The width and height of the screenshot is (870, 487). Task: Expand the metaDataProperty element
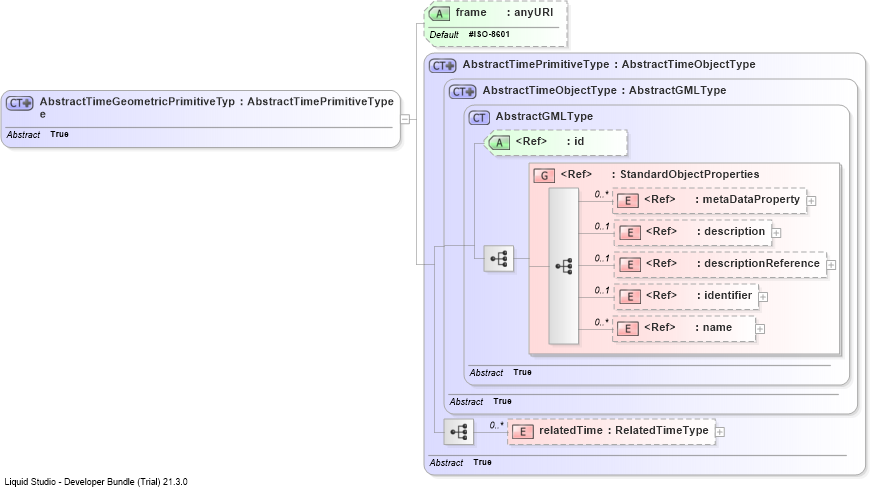tap(811, 201)
